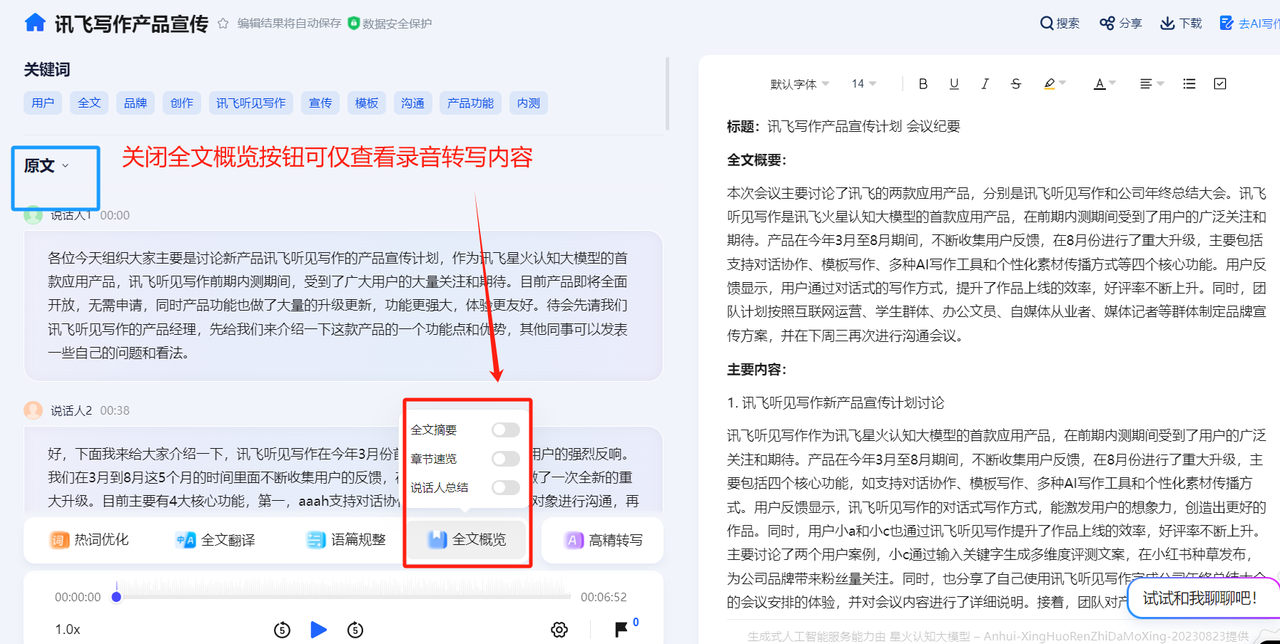The width and height of the screenshot is (1280, 644).
Task: Open 热词优化 hot word optimization
Action: [90, 540]
